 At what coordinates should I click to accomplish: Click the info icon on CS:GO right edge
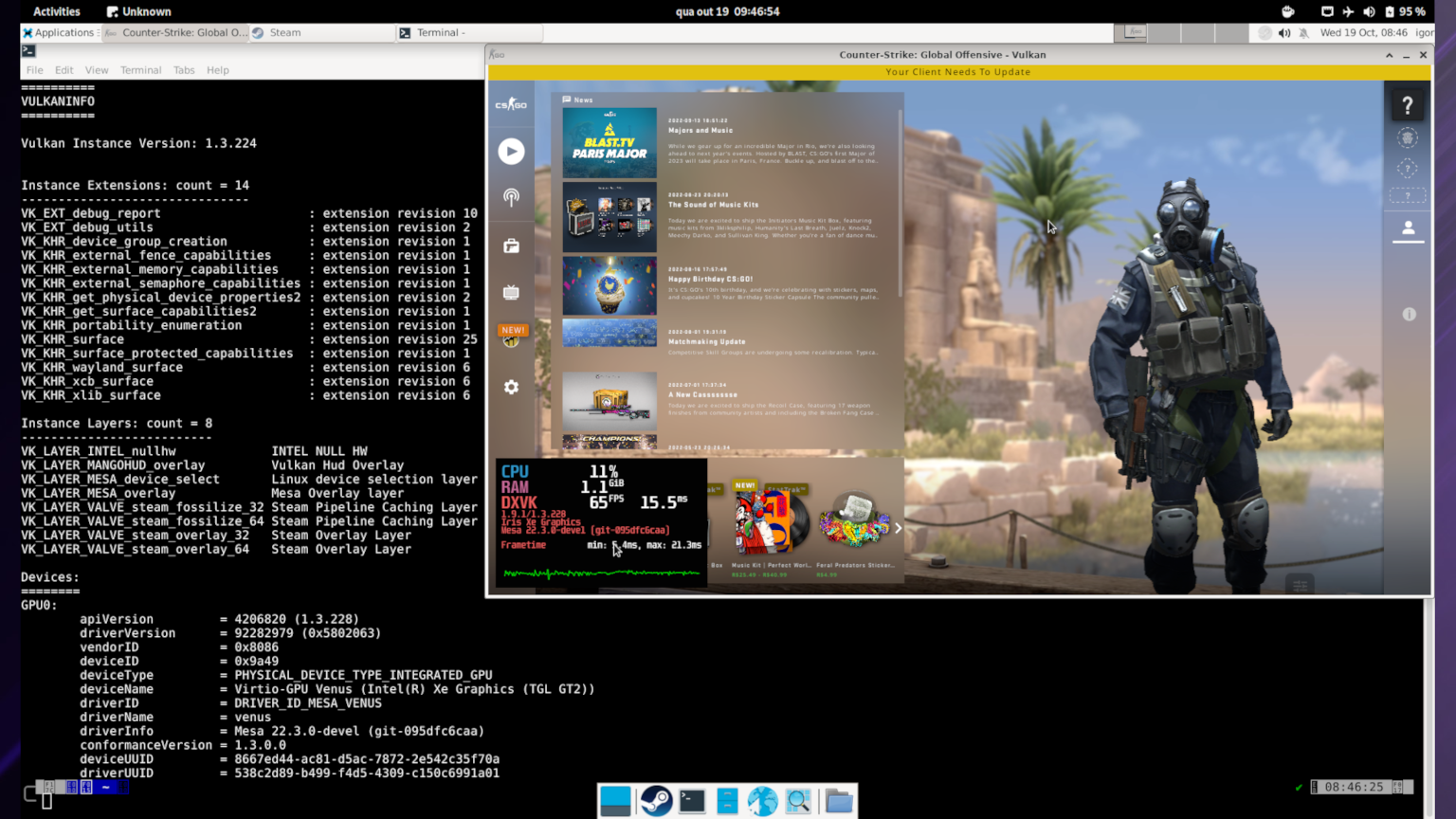[1410, 314]
